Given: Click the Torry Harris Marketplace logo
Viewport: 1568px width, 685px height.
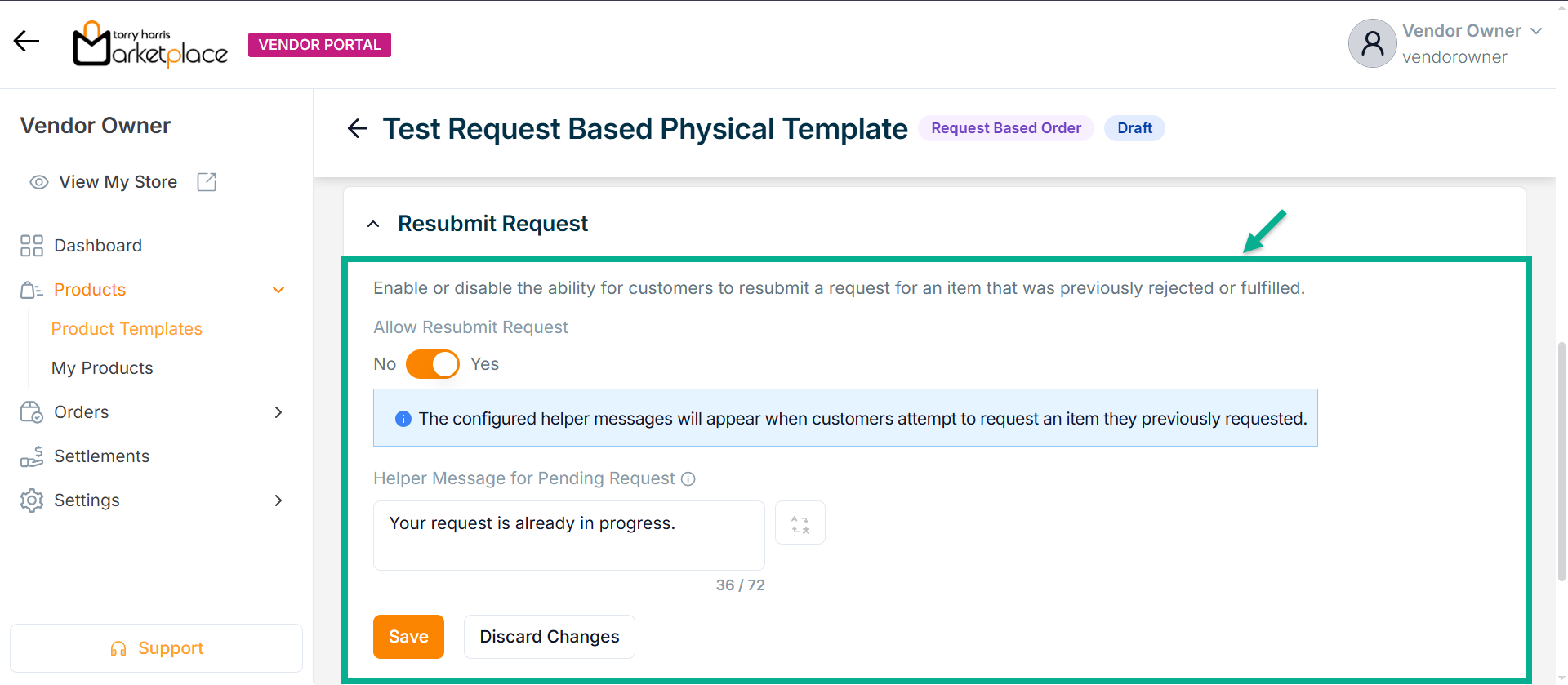Looking at the screenshot, I should pyautogui.click(x=150, y=44).
